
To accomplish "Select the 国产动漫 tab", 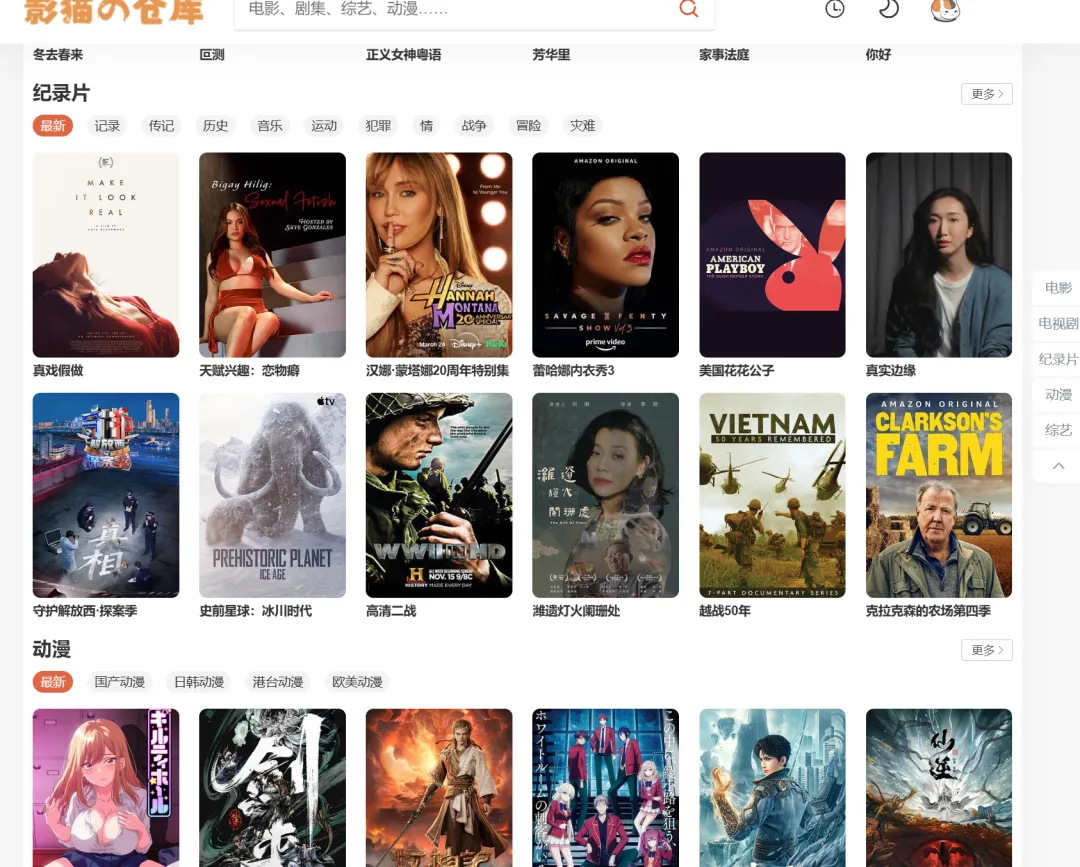I will (120, 682).
